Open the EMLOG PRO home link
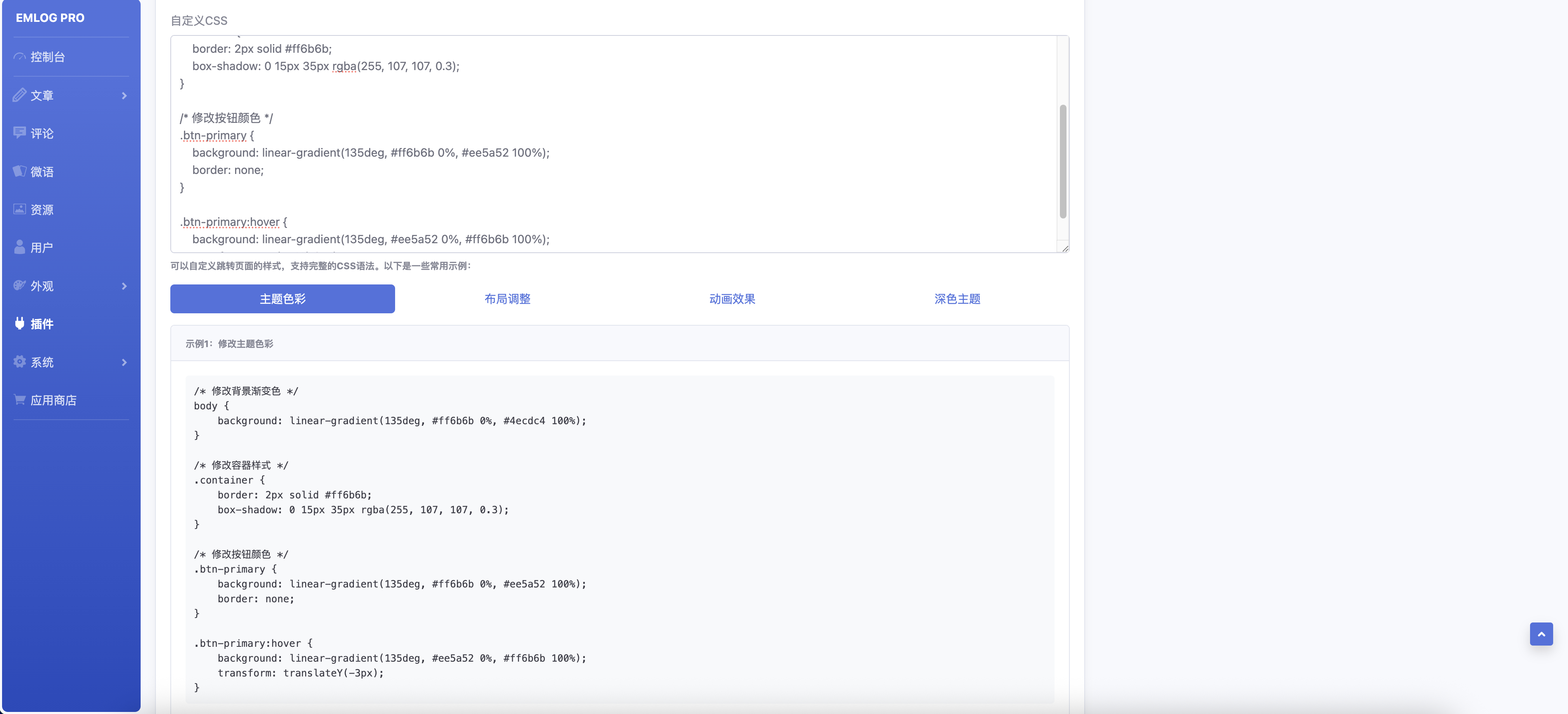Screen dimensions: 1568x714 click(x=50, y=18)
